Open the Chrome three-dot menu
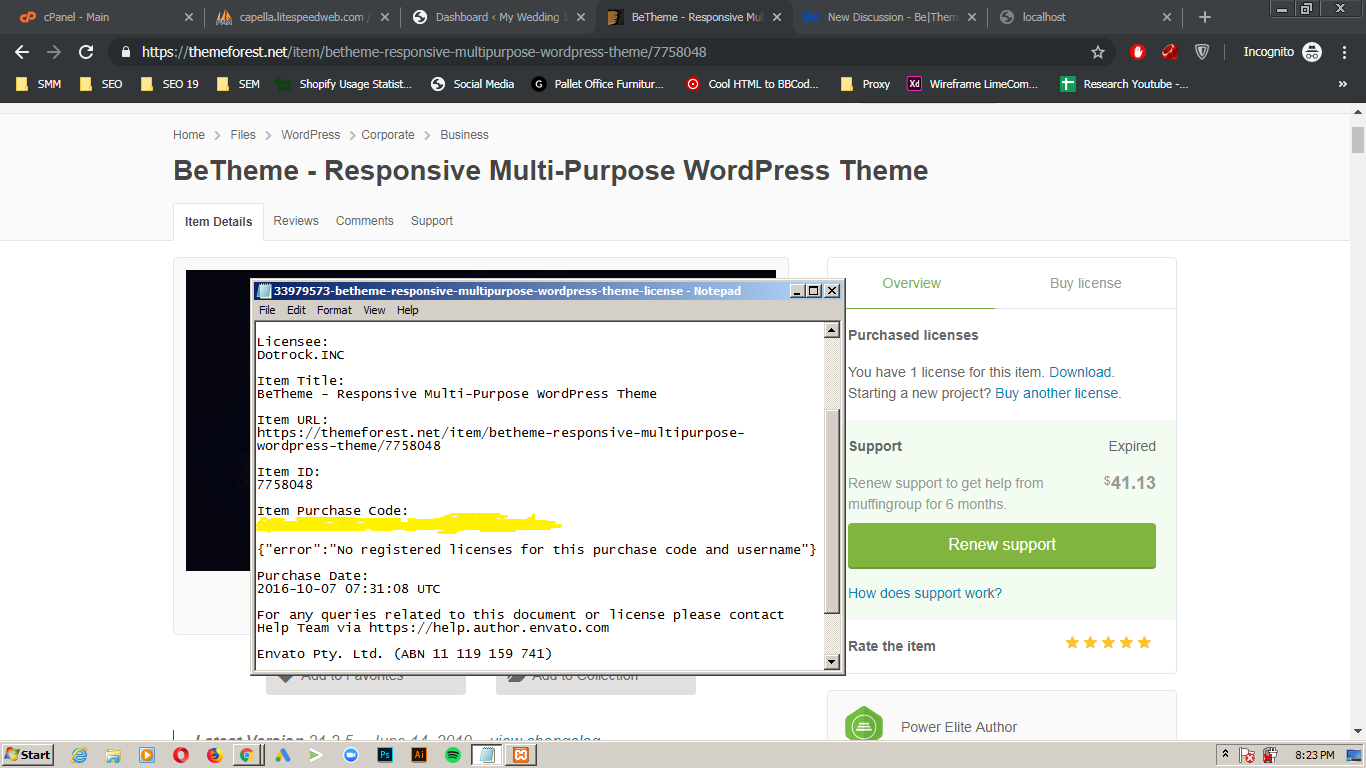The image size is (1366, 768). [x=1345, y=52]
